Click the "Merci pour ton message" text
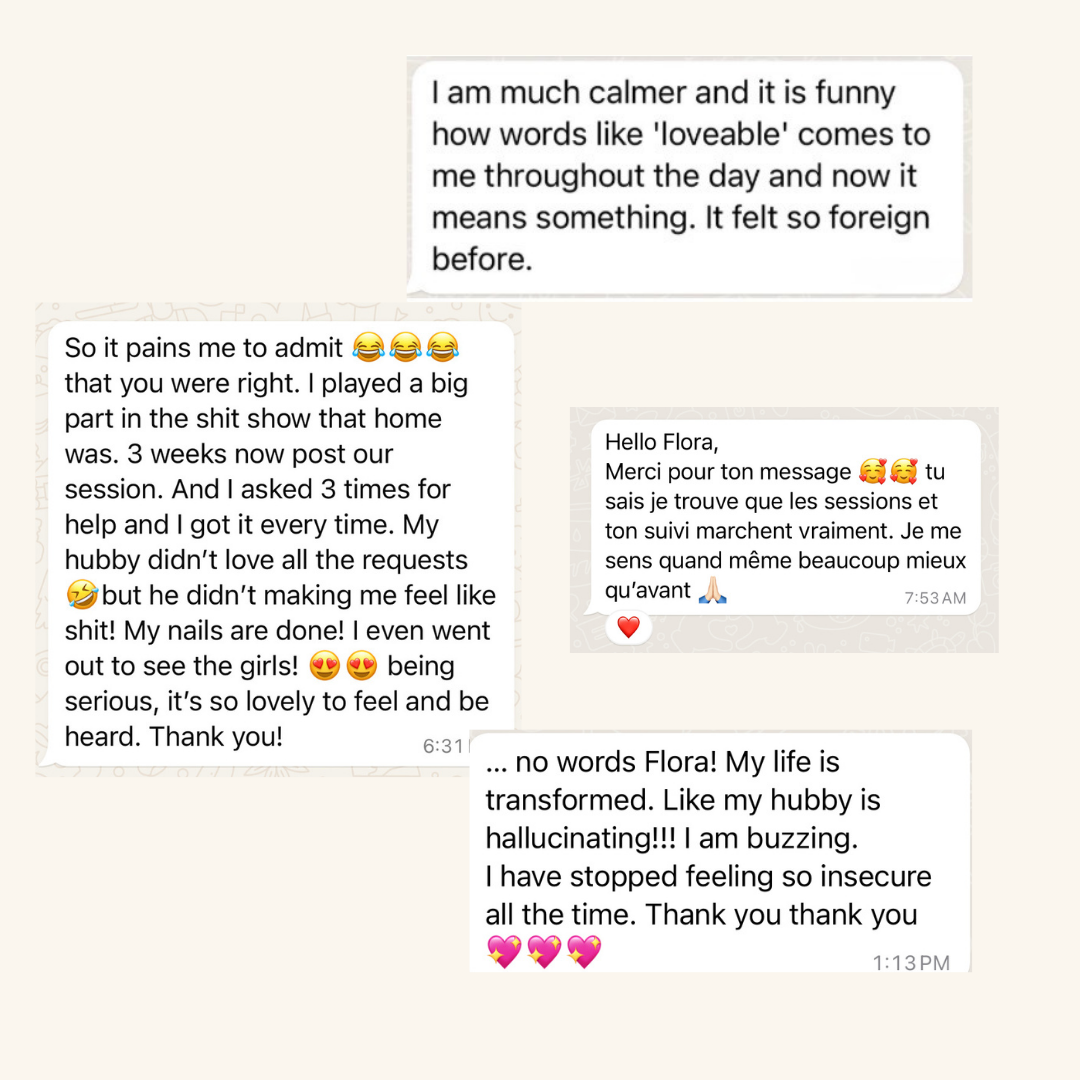Viewport: 1080px width, 1080px height. tap(729, 471)
